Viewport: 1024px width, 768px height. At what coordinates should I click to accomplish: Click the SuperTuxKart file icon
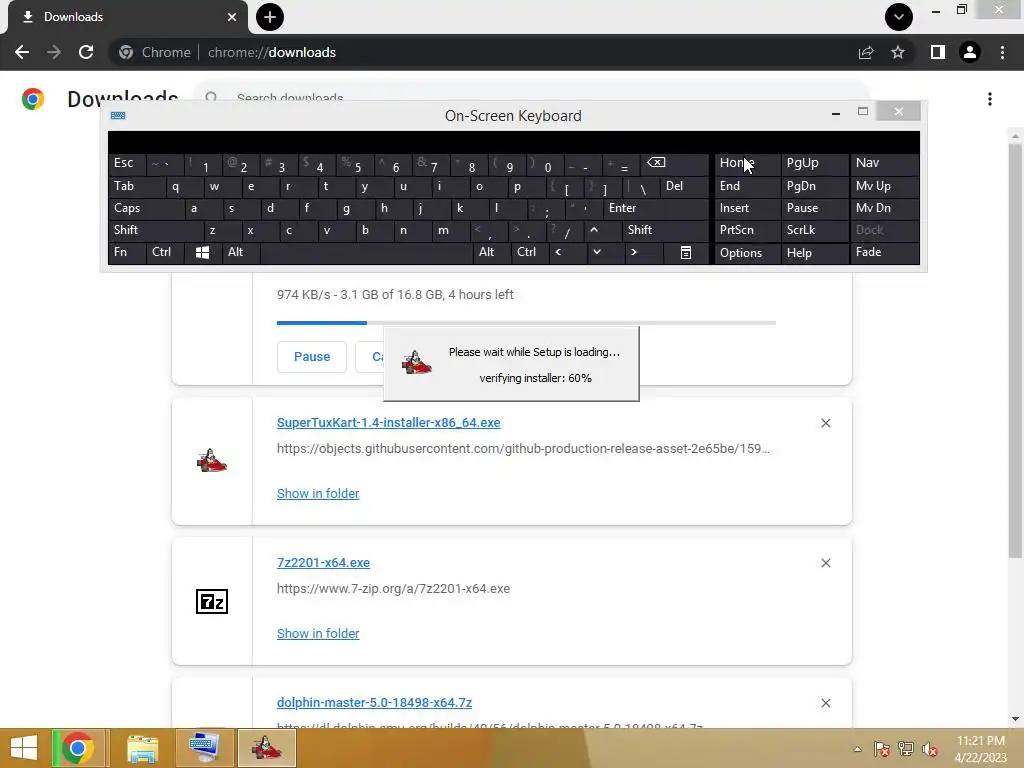point(212,460)
